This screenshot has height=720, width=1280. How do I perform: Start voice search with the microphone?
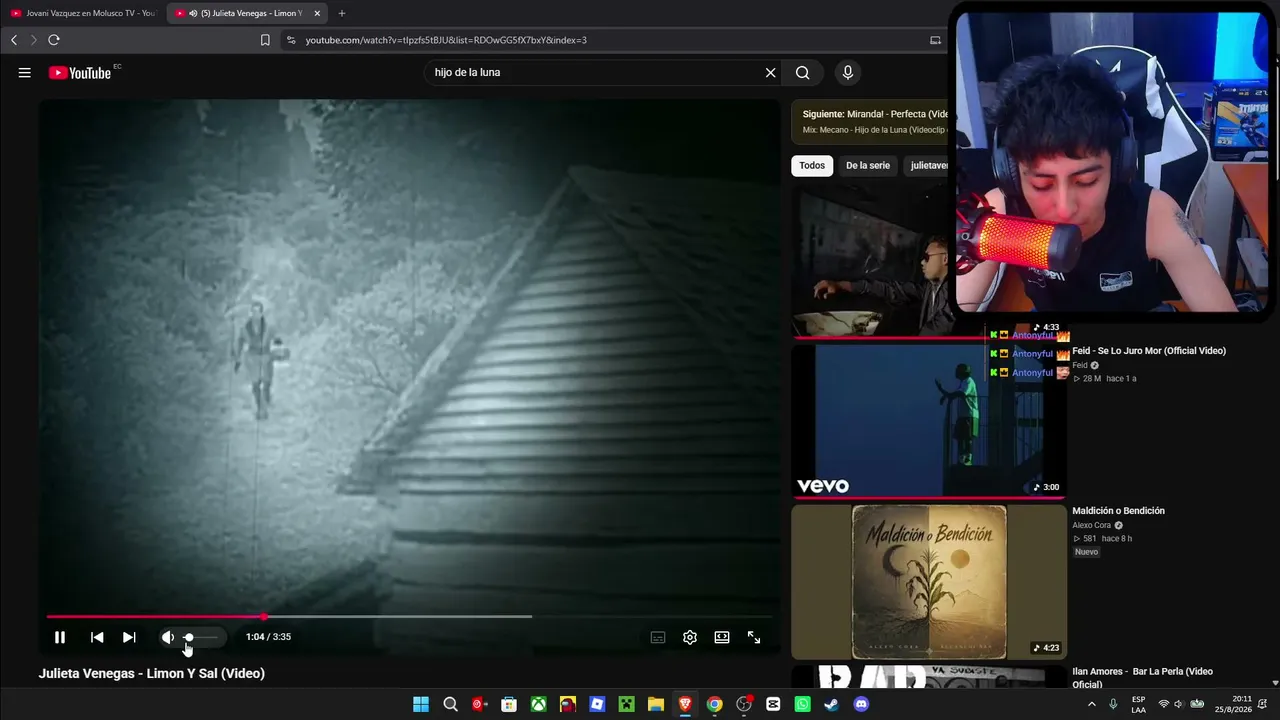[x=848, y=73]
